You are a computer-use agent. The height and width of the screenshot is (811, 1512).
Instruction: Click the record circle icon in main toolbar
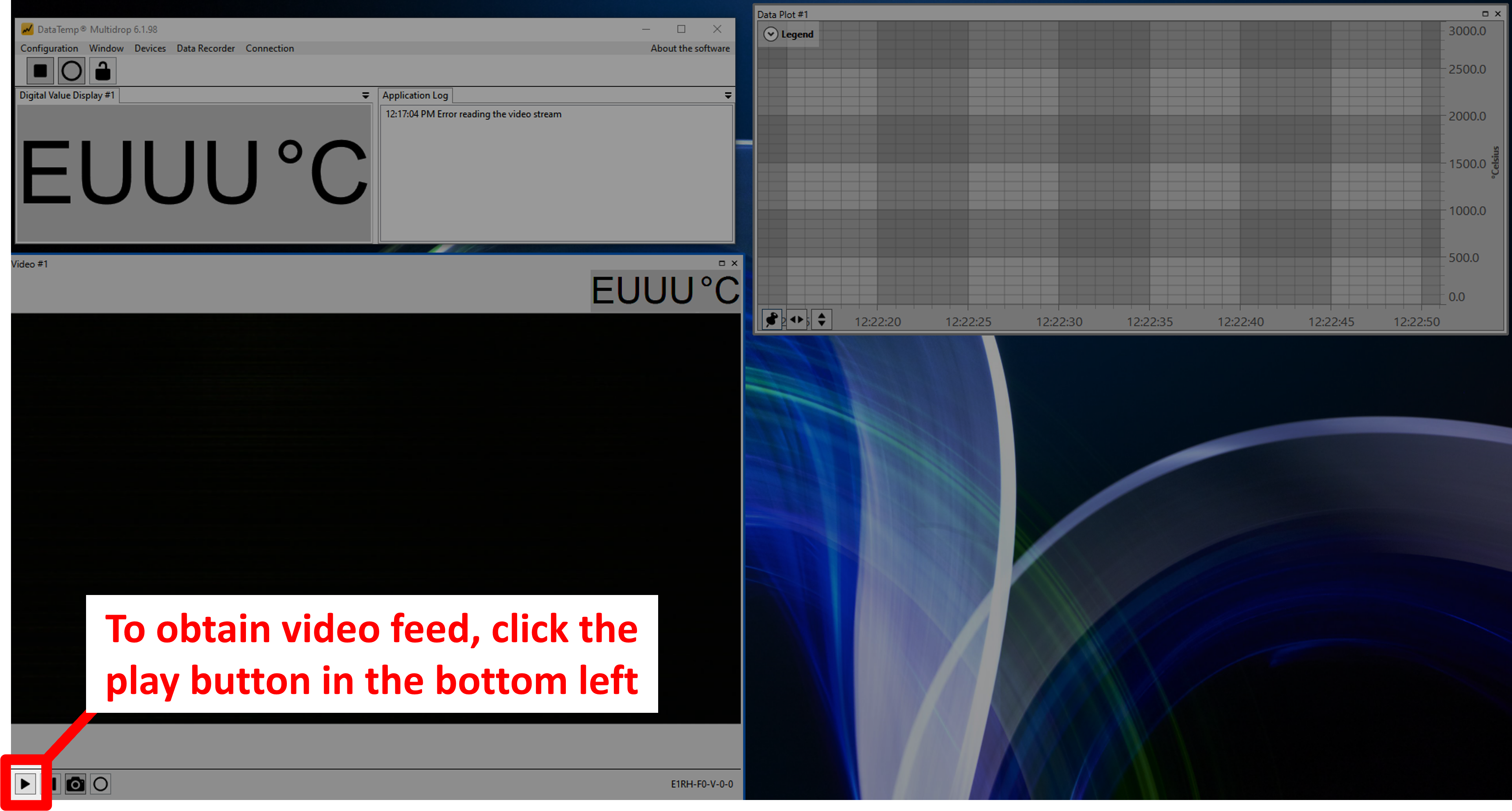pos(71,70)
